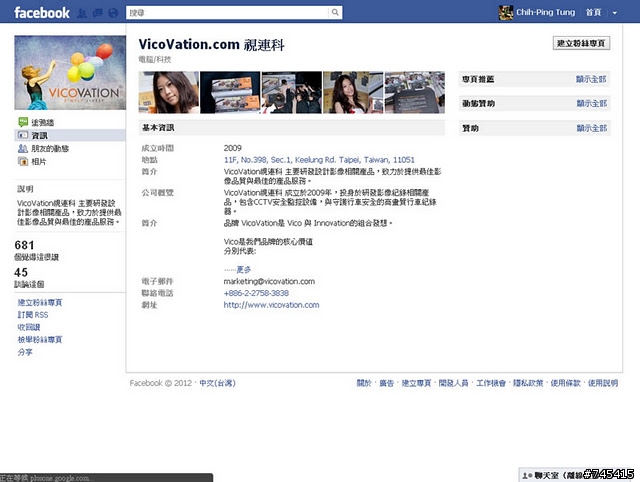Screen dimensions: 640x482
Task: Open footer 廣告 link
Action: pos(387,383)
